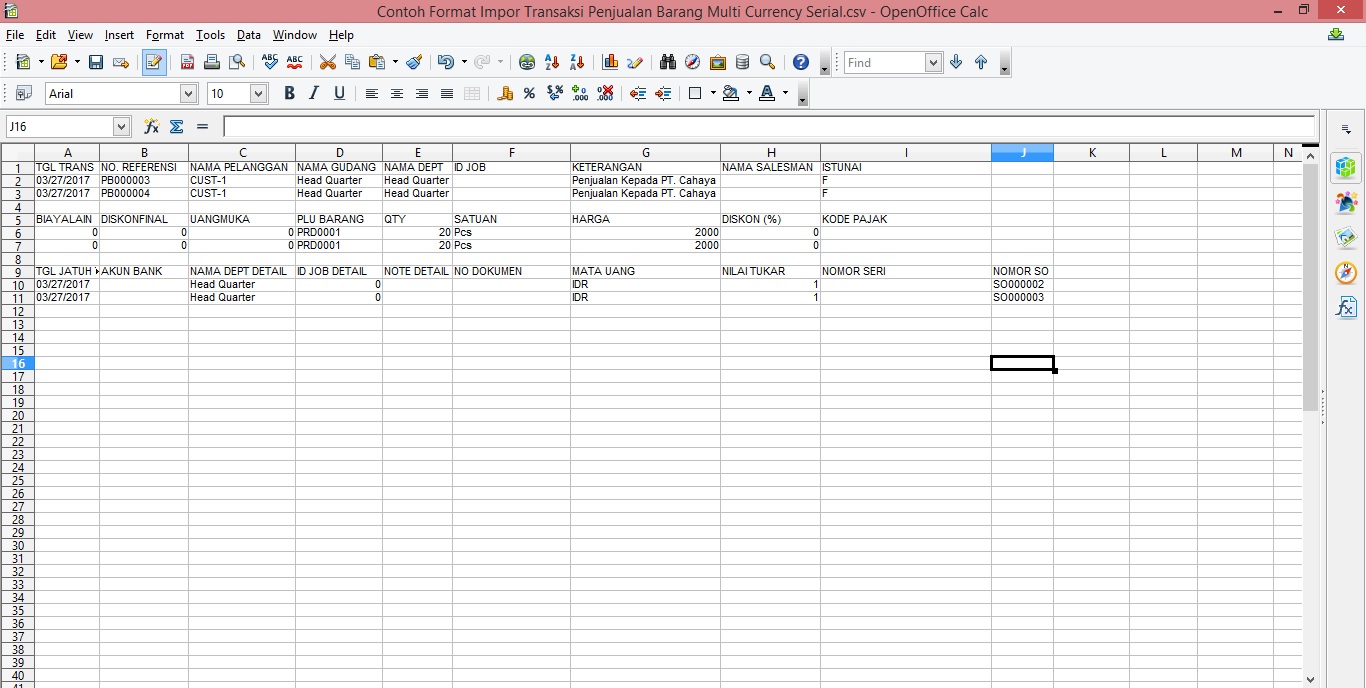
Task: Click the formula input line
Action: tap(769, 126)
